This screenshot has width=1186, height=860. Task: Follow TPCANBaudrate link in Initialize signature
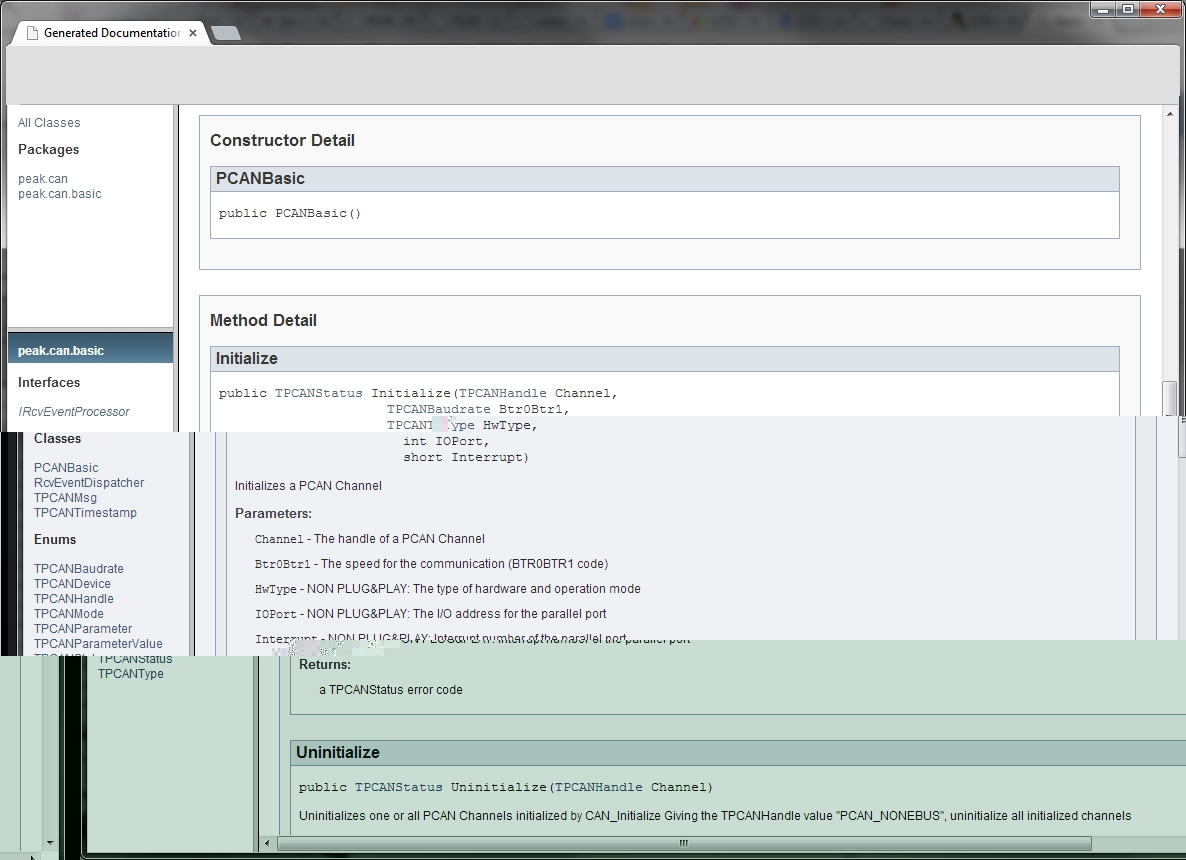[x=439, y=409]
